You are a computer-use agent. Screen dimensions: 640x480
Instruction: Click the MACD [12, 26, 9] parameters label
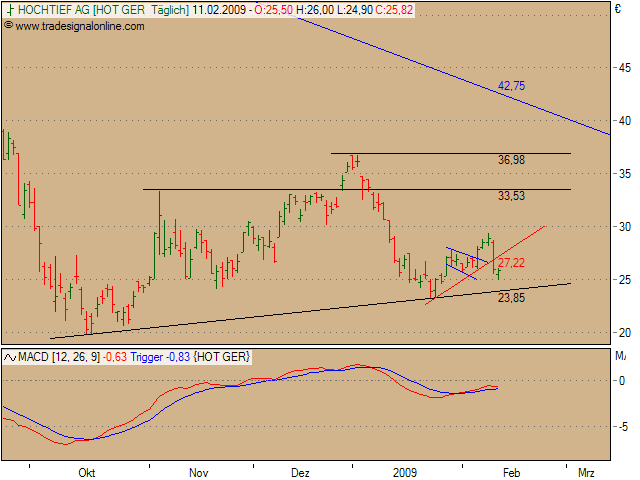53,357
